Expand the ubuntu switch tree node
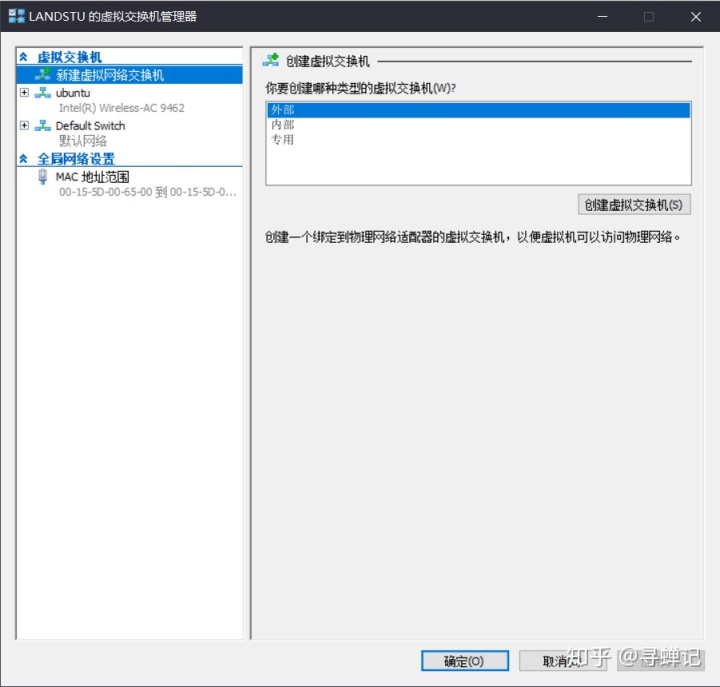 coord(24,93)
